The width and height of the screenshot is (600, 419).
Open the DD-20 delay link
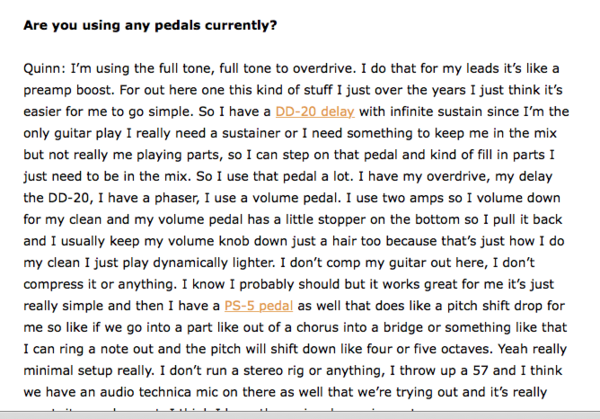tap(315, 111)
